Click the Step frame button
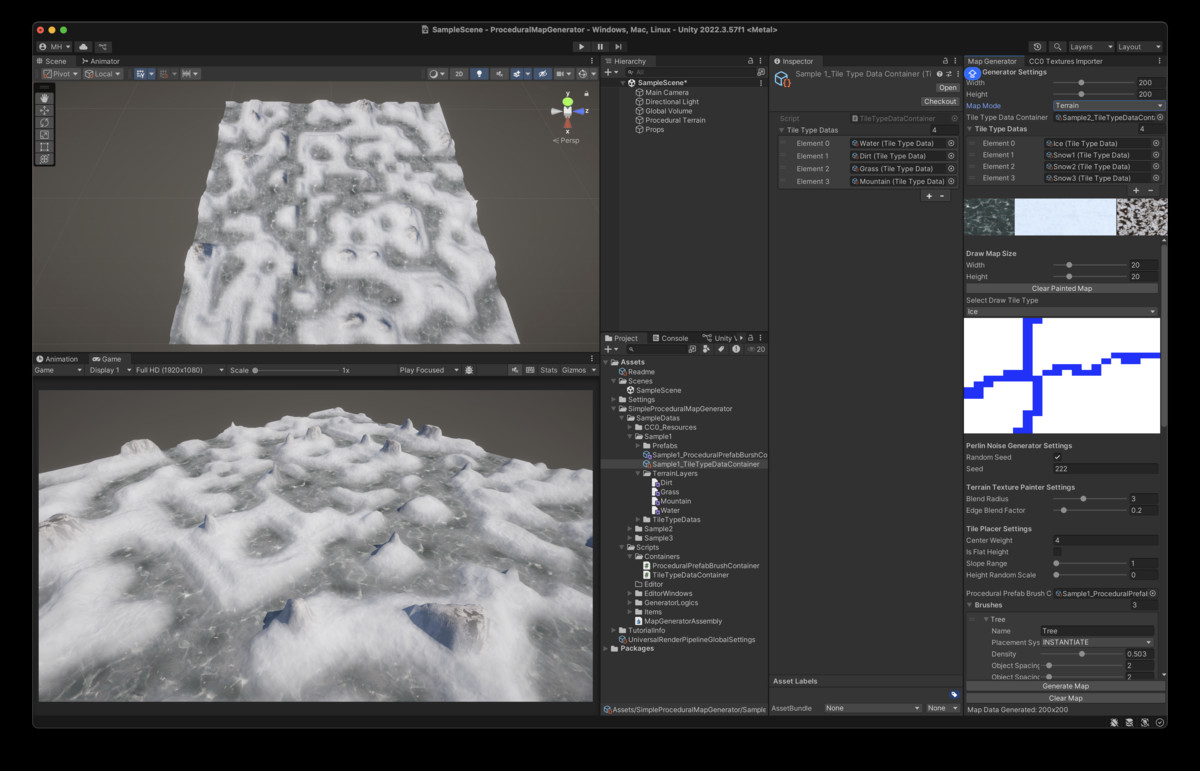This screenshot has width=1200, height=771. (x=619, y=46)
